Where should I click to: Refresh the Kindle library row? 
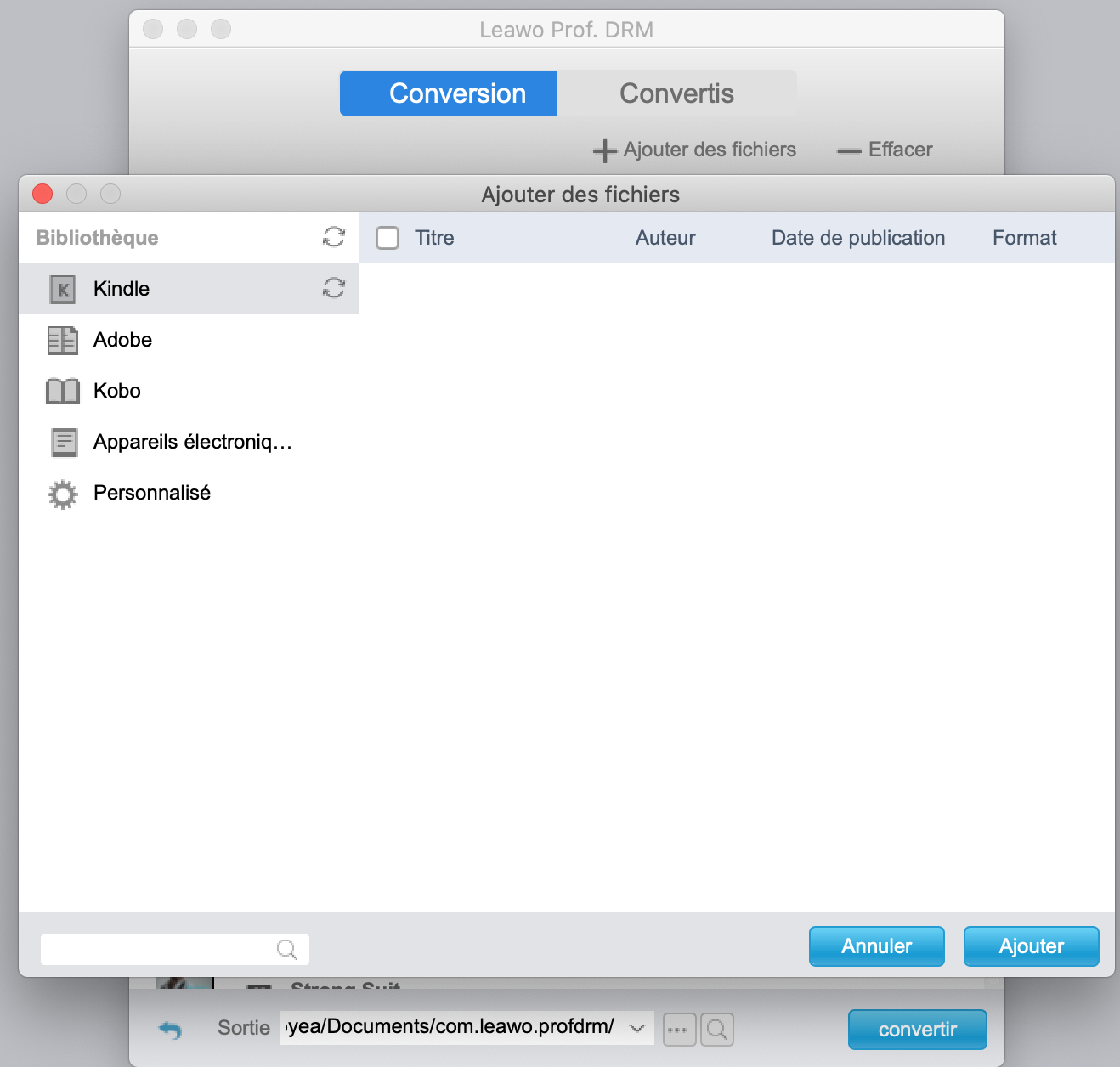tap(334, 288)
